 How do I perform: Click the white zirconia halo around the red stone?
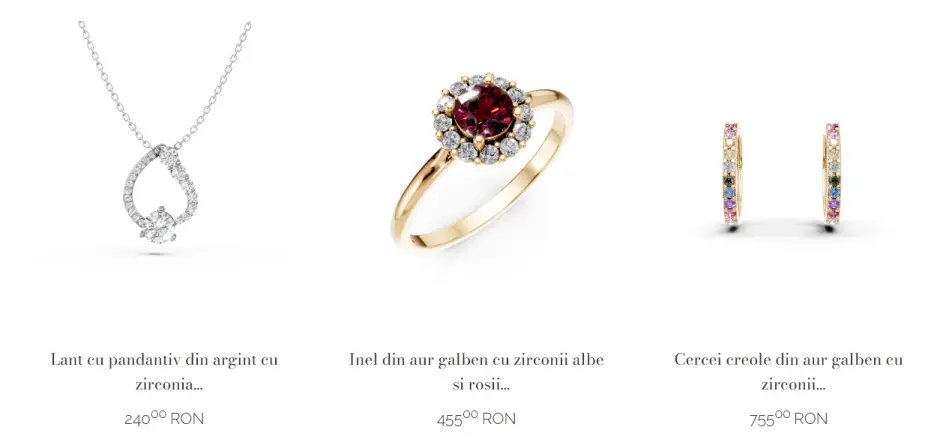point(483,119)
